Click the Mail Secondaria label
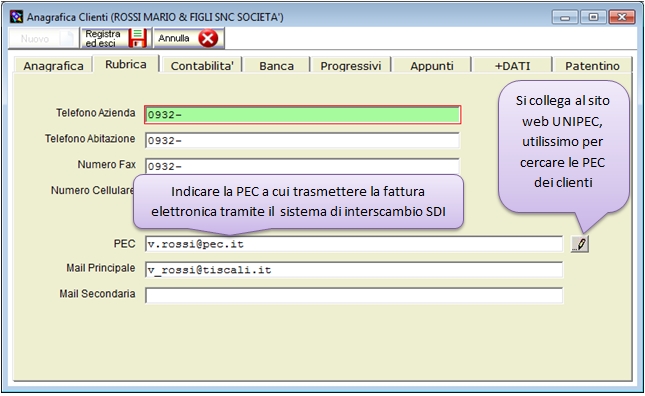The height and width of the screenshot is (396, 645). coord(97,294)
